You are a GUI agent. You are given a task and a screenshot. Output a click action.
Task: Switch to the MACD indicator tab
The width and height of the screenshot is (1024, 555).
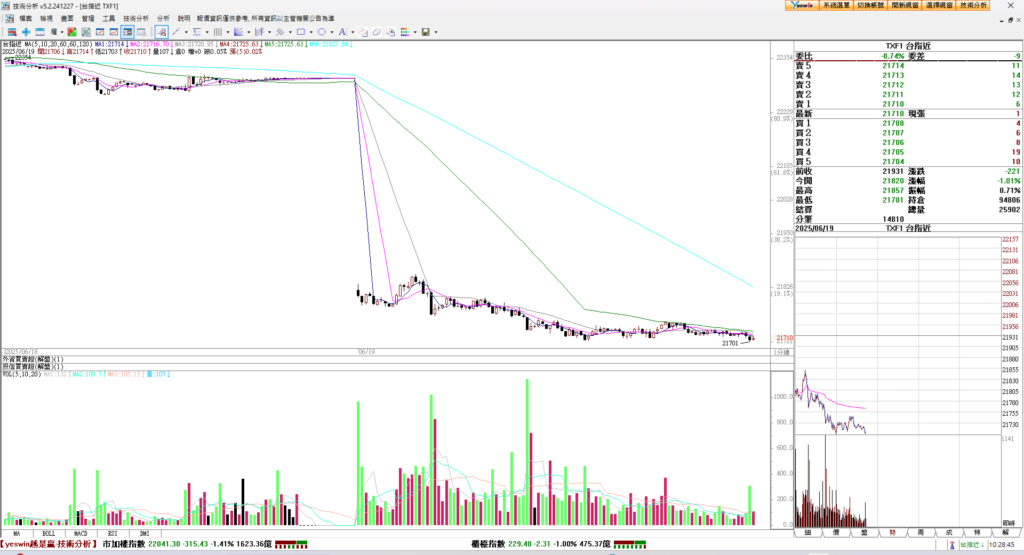coord(80,533)
